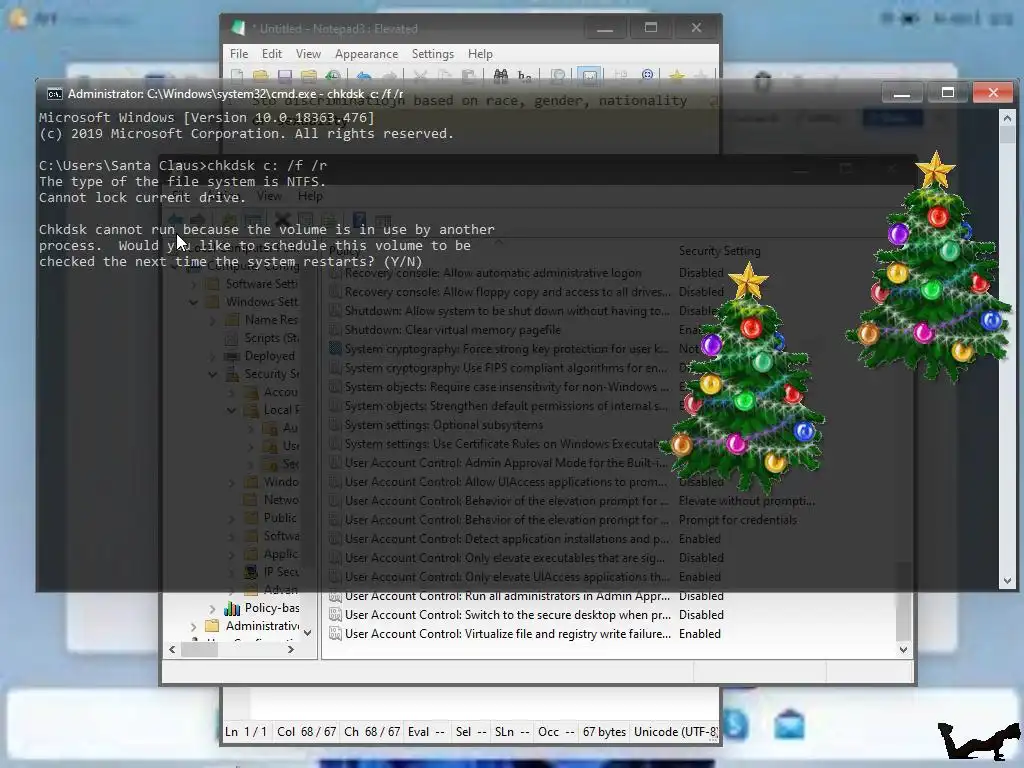The height and width of the screenshot is (768, 1024).
Task: Click the Find binoculars icon in Notepad3
Action: tap(501, 76)
